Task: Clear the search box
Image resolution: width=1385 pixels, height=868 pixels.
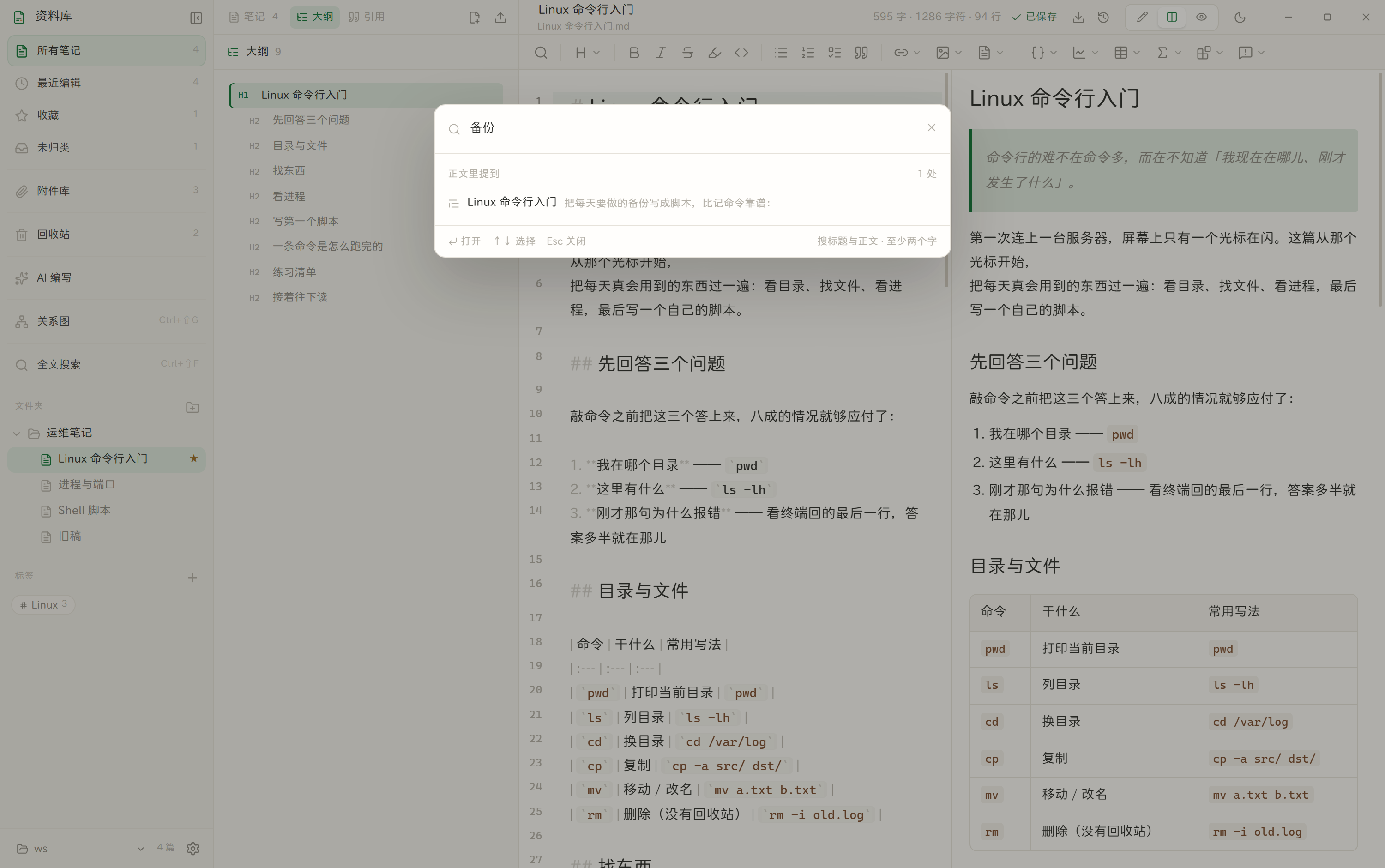Action: [931, 127]
